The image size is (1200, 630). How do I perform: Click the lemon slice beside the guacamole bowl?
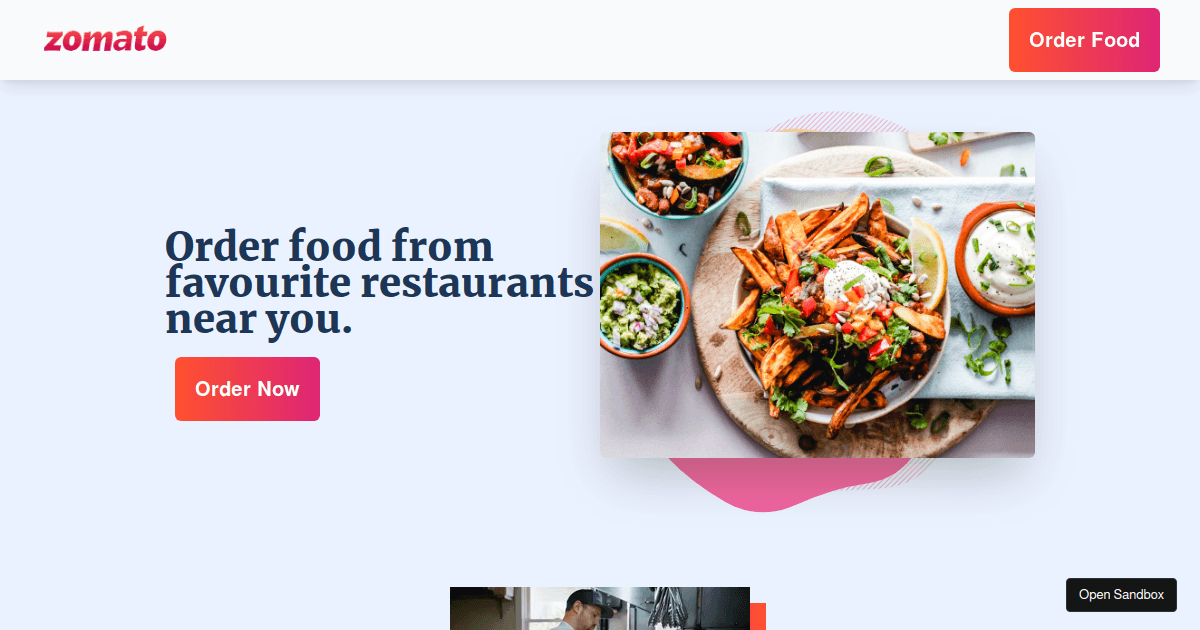point(622,235)
